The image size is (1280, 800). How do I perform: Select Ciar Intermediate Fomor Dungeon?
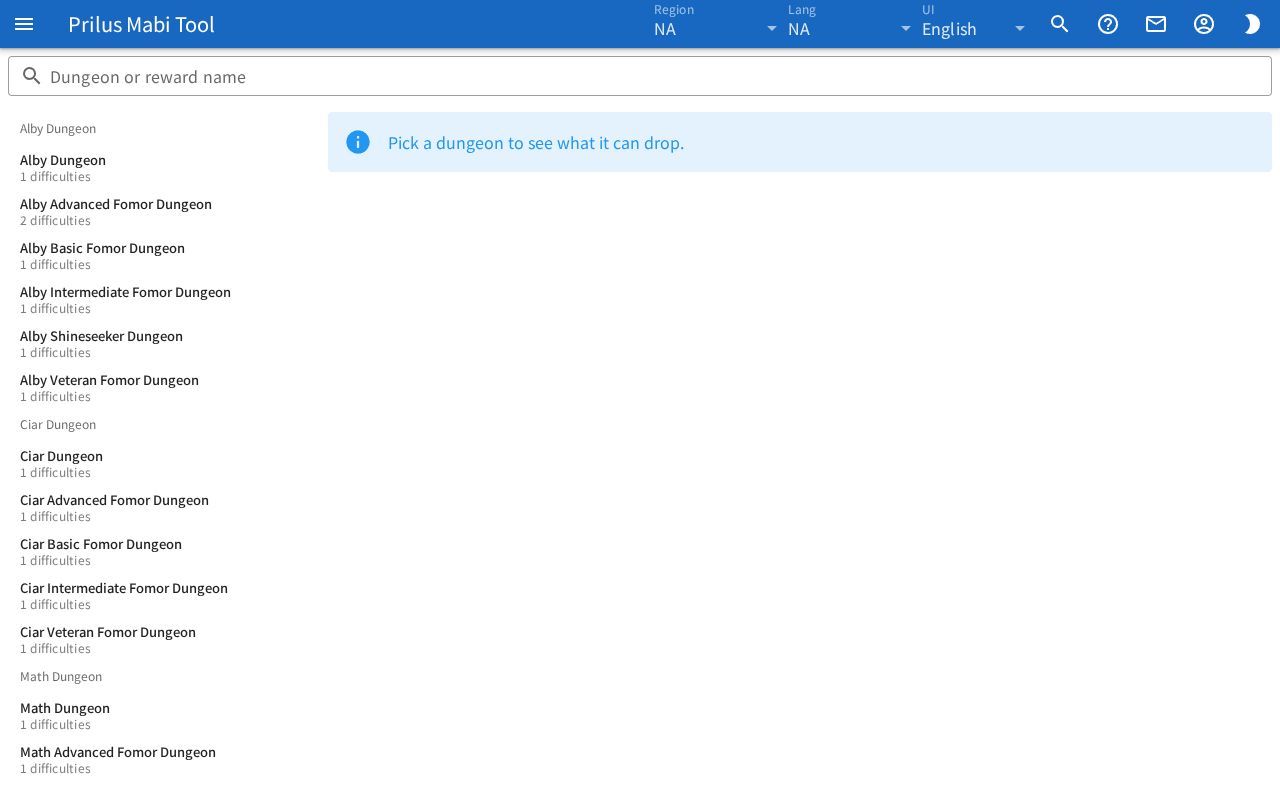[x=160, y=596]
